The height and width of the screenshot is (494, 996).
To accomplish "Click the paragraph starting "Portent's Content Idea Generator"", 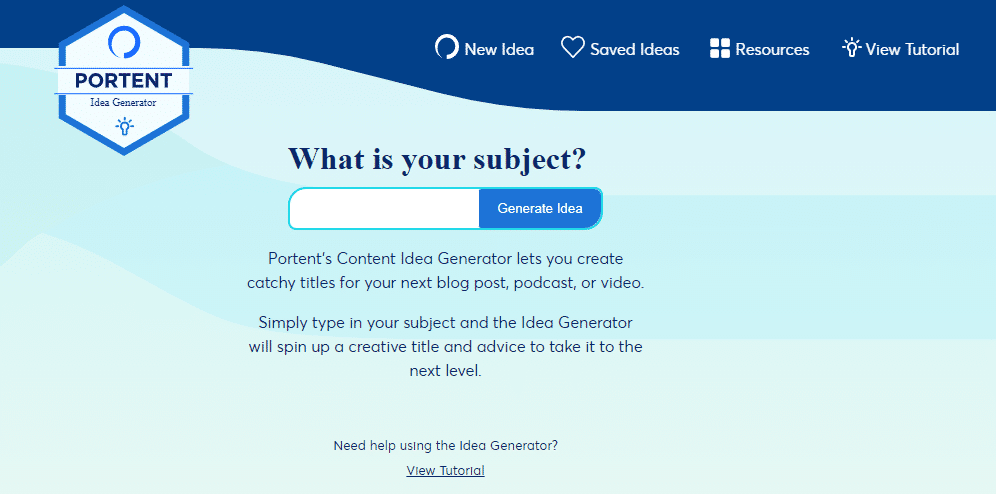I will click(445, 271).
